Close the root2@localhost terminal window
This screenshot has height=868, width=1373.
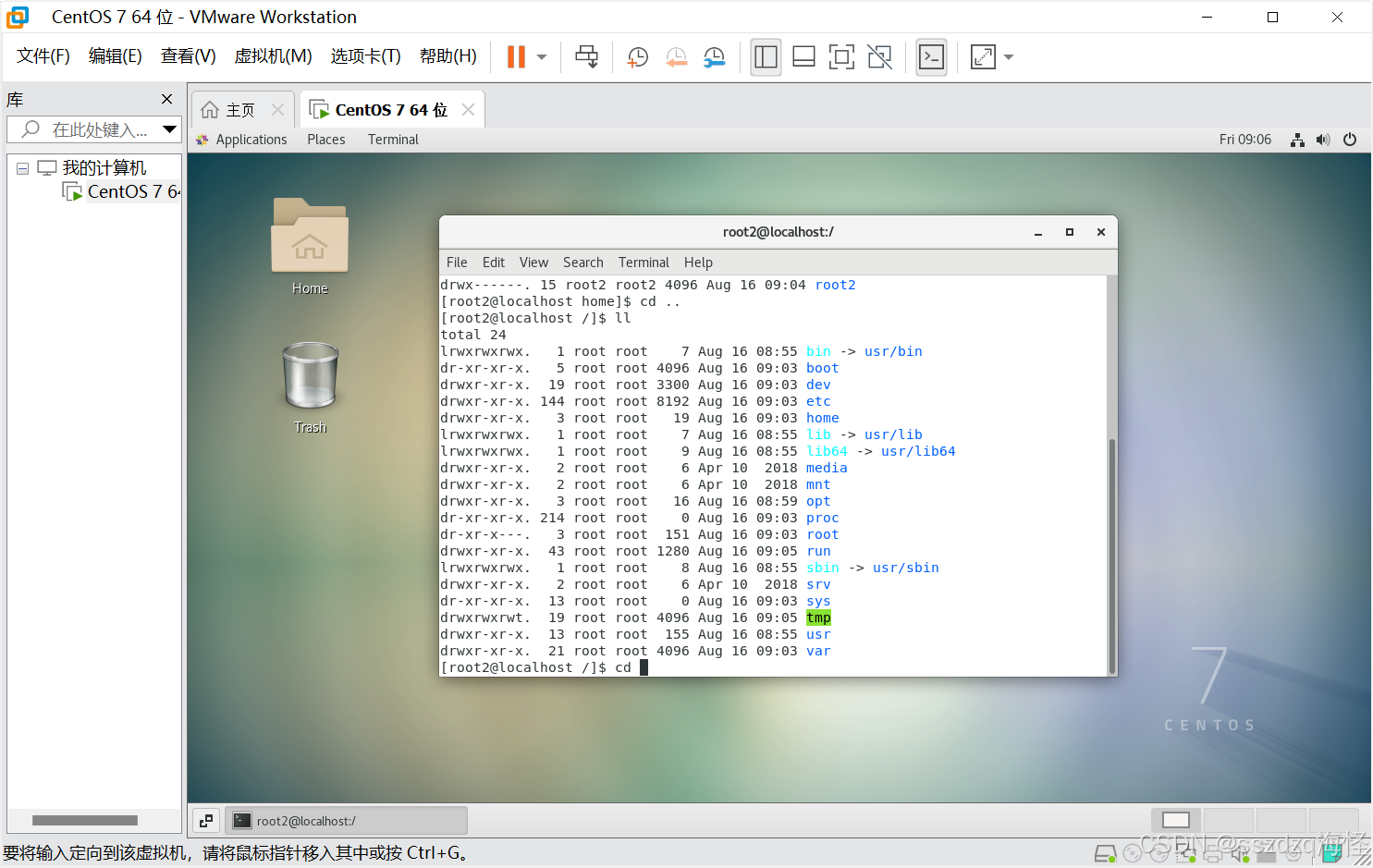click(x=1101, y=232)
